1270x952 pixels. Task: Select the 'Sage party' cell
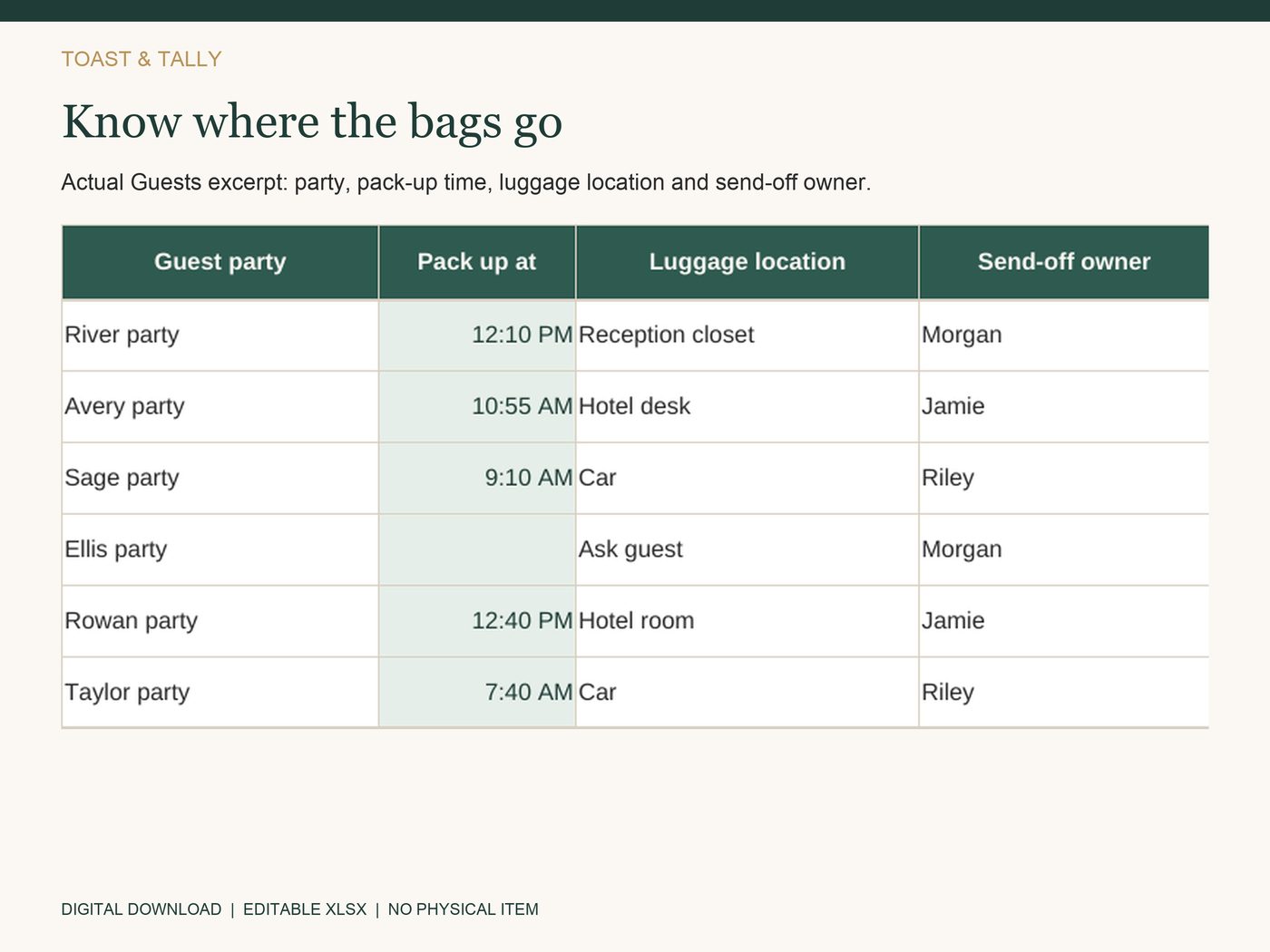(x=220, y=479)
